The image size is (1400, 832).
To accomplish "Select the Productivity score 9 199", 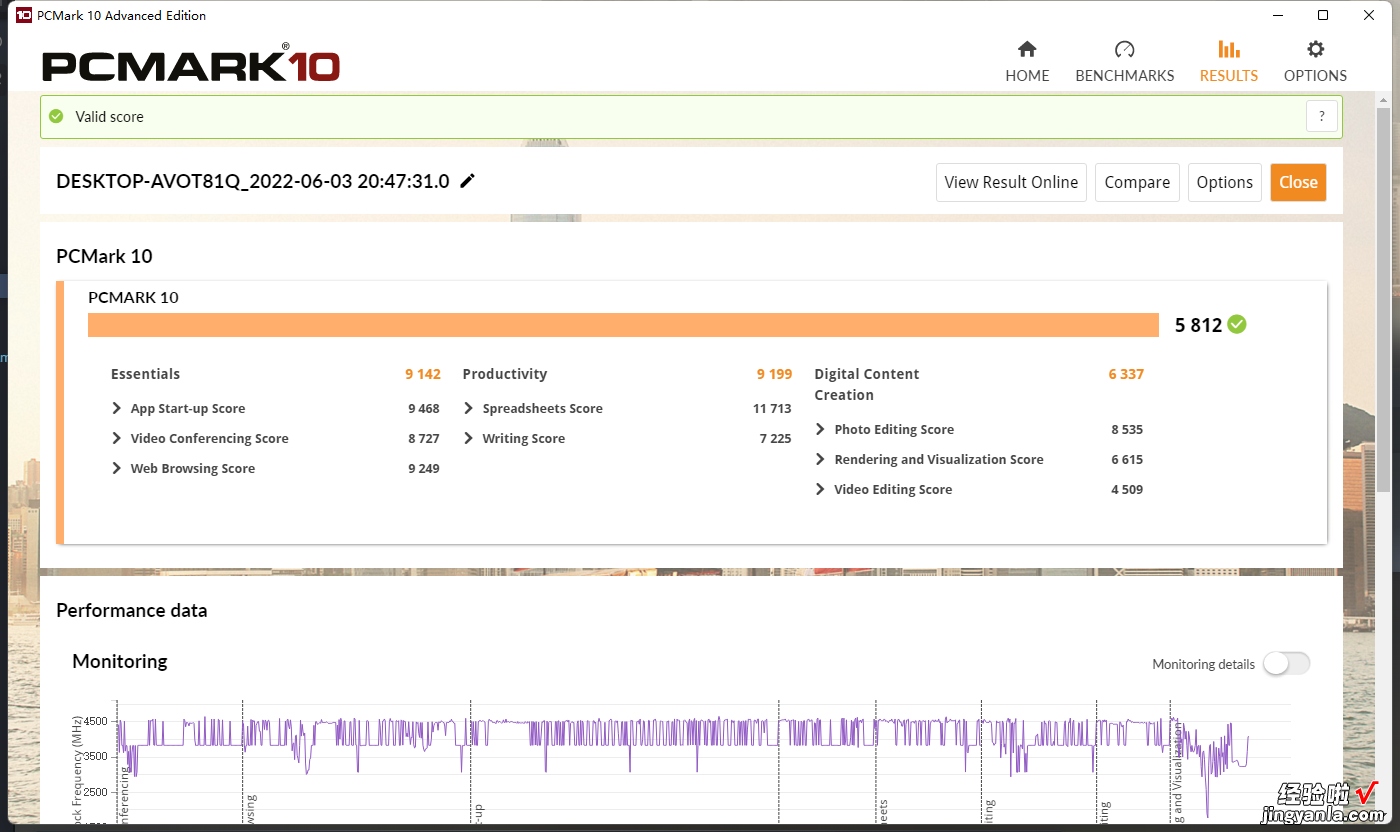I will point(774,374).
